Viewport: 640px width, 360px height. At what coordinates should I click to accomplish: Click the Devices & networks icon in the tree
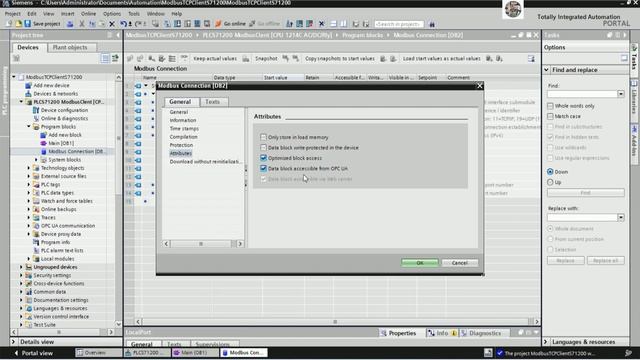29,93
